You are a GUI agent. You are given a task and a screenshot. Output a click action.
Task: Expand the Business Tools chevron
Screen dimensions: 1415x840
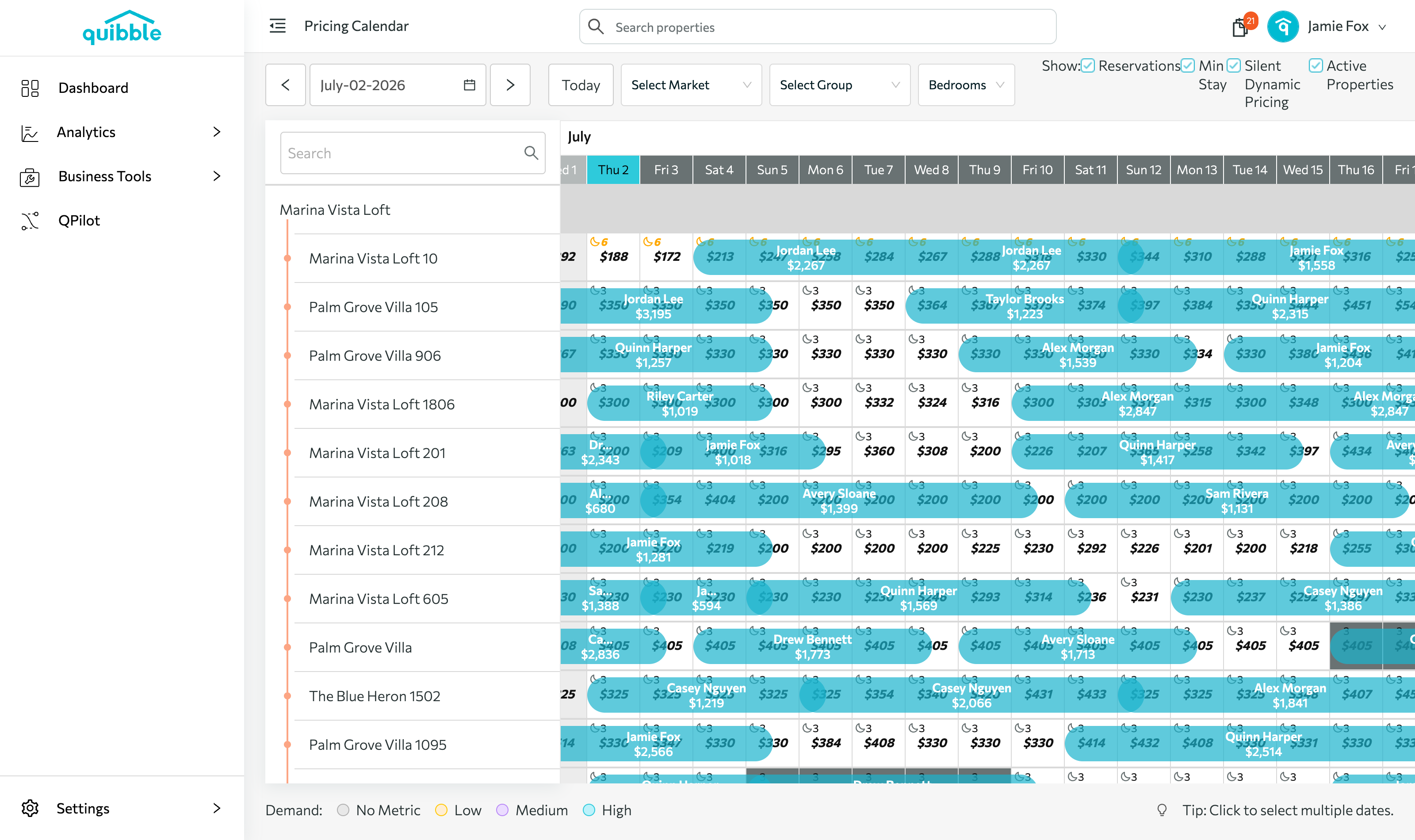click(x=216, y=176)
